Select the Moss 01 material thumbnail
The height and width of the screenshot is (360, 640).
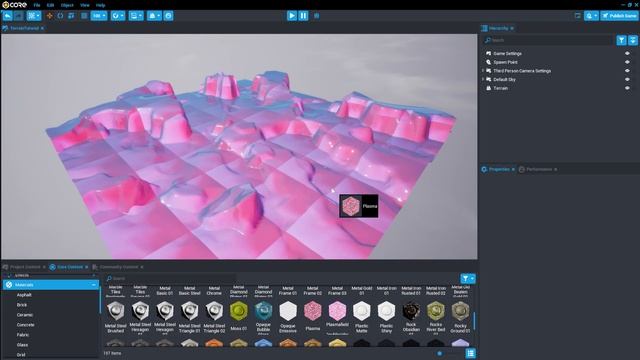(x=239, y=311)
